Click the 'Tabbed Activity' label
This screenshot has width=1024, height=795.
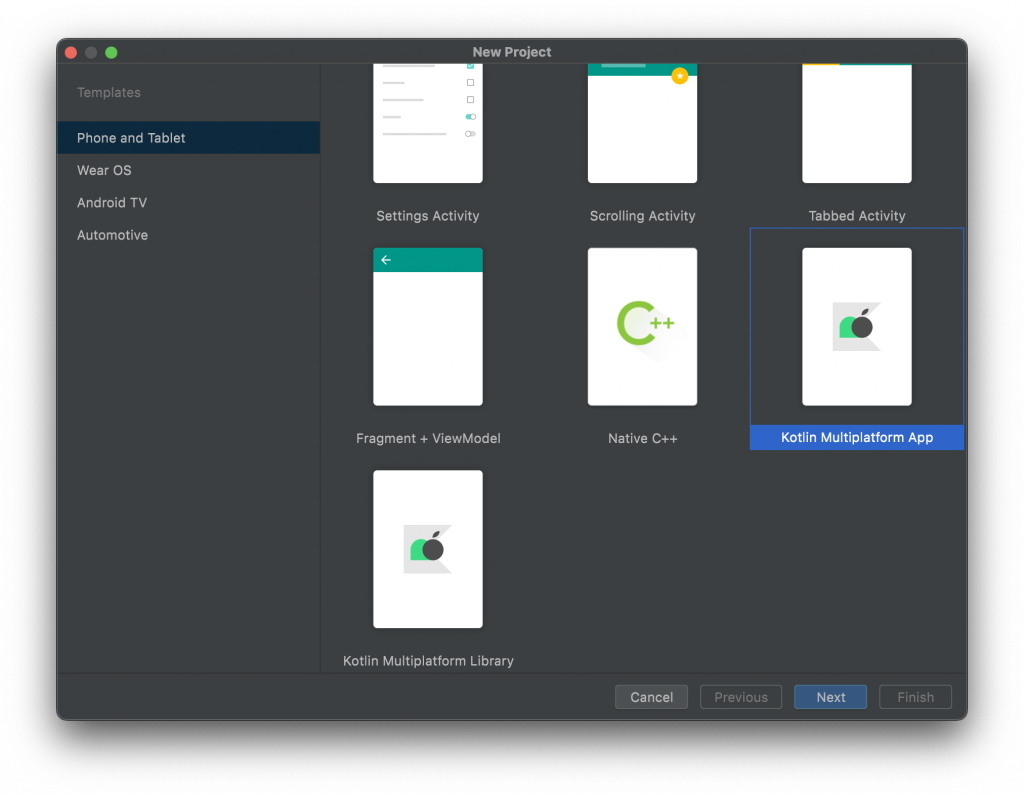click(857, 216)
